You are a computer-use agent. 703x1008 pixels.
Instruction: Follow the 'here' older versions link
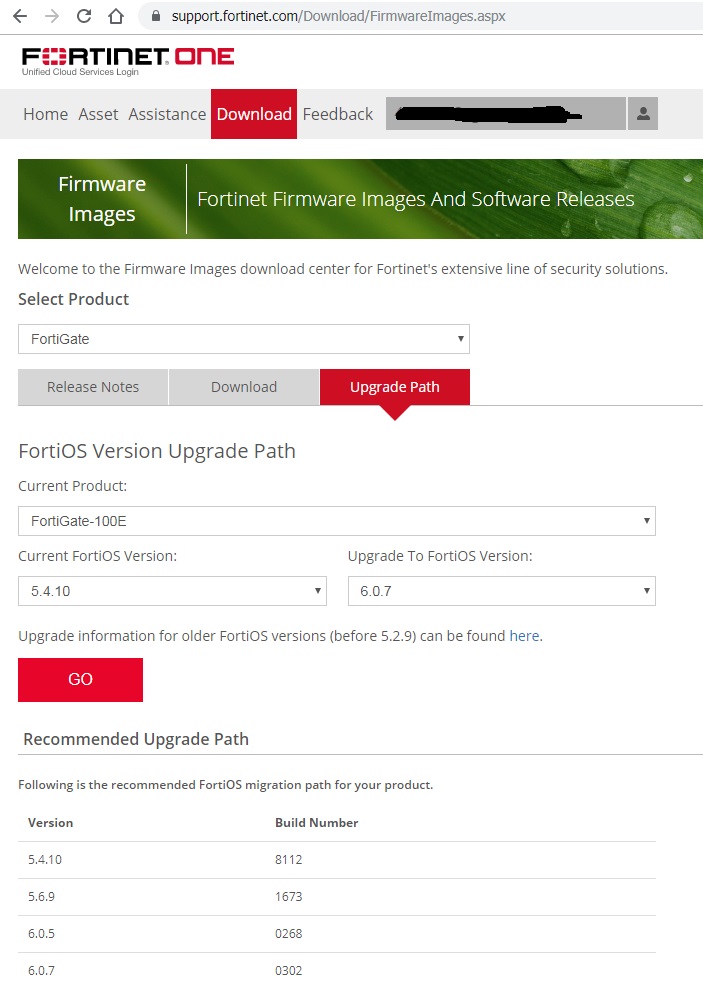pyautogui.click(x=524, y=635)
